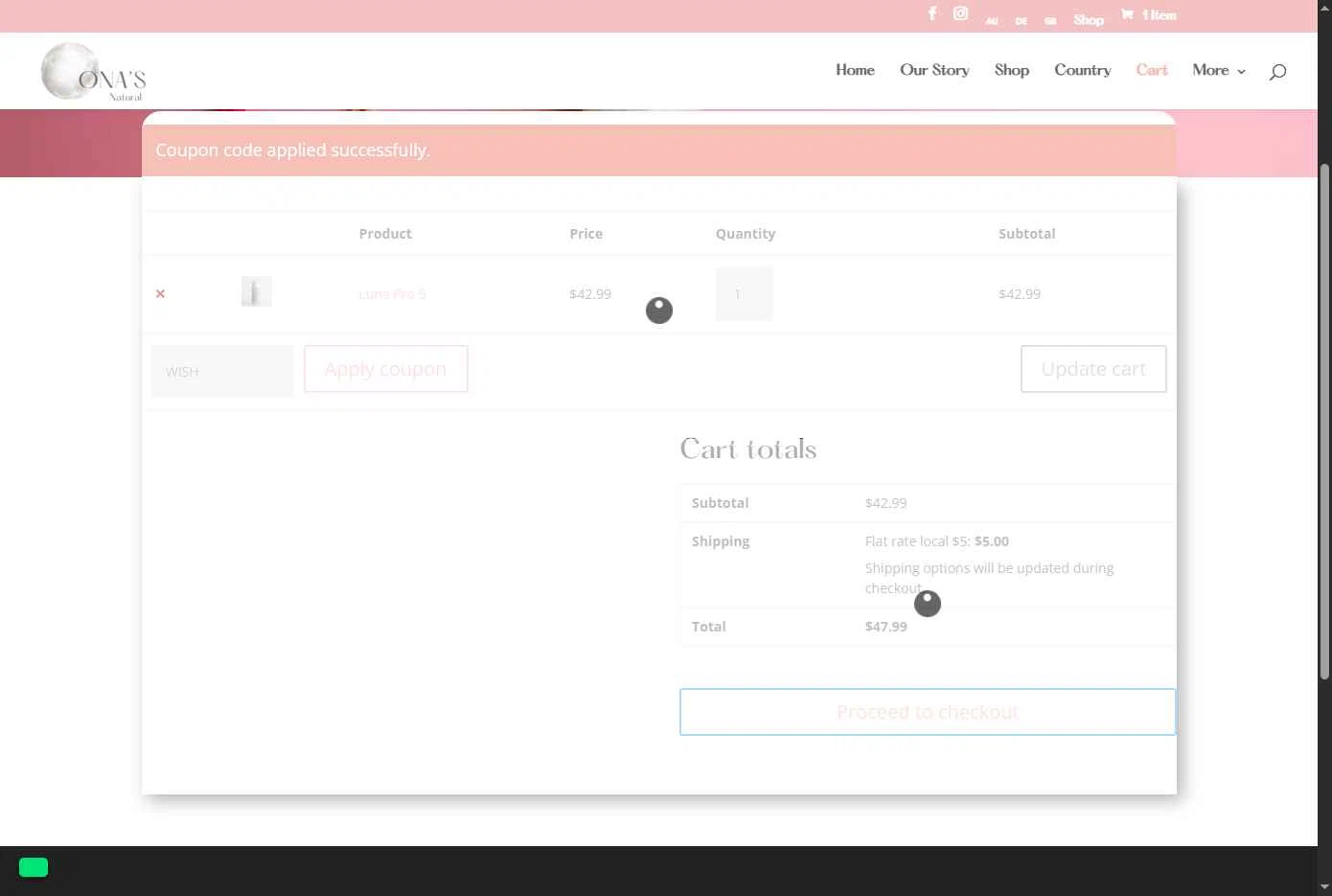Remove Luna Pro 5 with the red X
This screenshot has height=896, width=1332.
pyautogui.click(x=160, y=293)
